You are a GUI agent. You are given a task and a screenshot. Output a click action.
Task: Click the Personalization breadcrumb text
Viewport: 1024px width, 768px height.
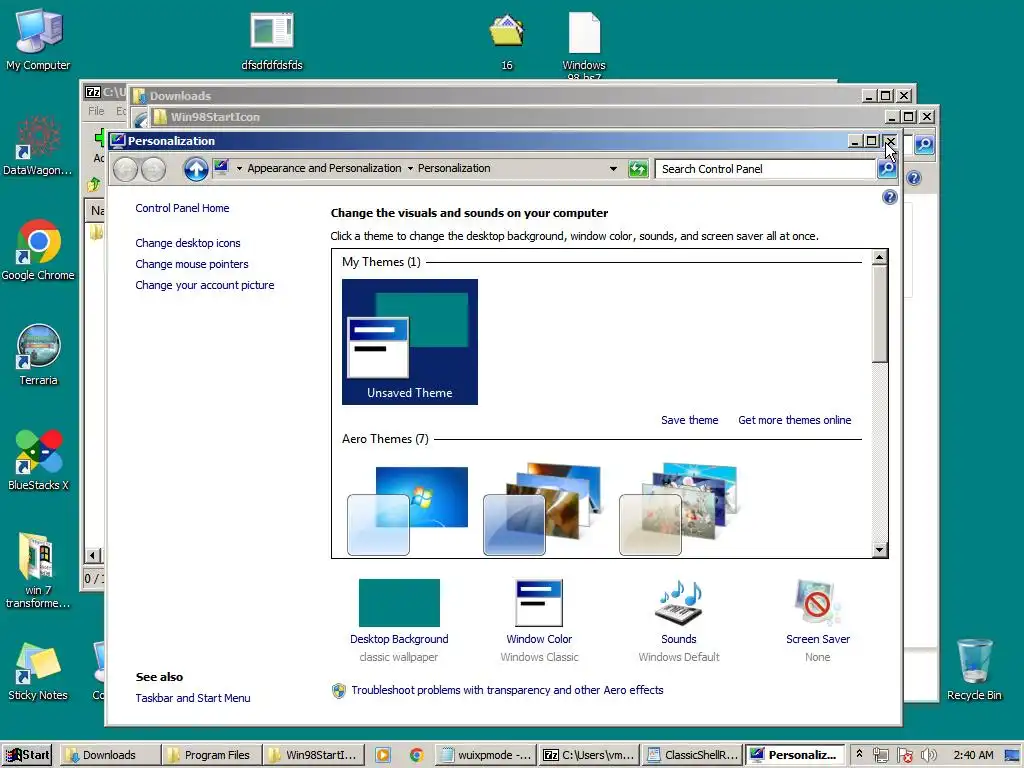coord(454,168)
